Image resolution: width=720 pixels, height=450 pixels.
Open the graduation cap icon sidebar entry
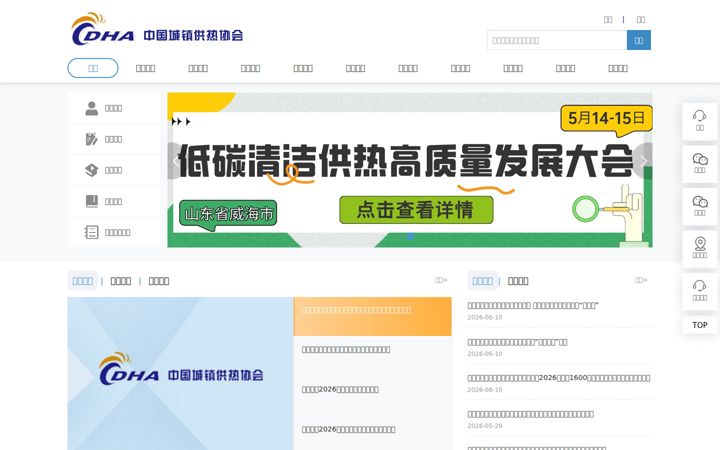[113, 170]
